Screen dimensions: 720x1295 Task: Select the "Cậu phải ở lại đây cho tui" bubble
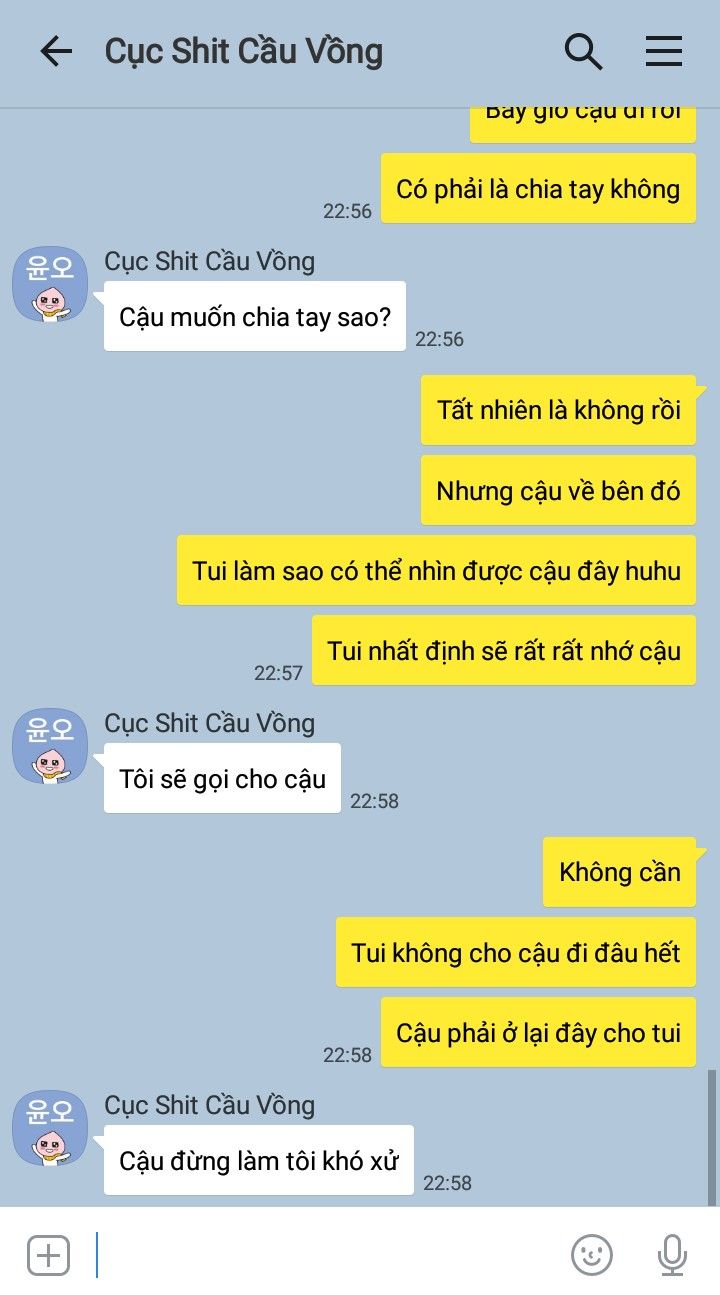tap(538, 1032)
